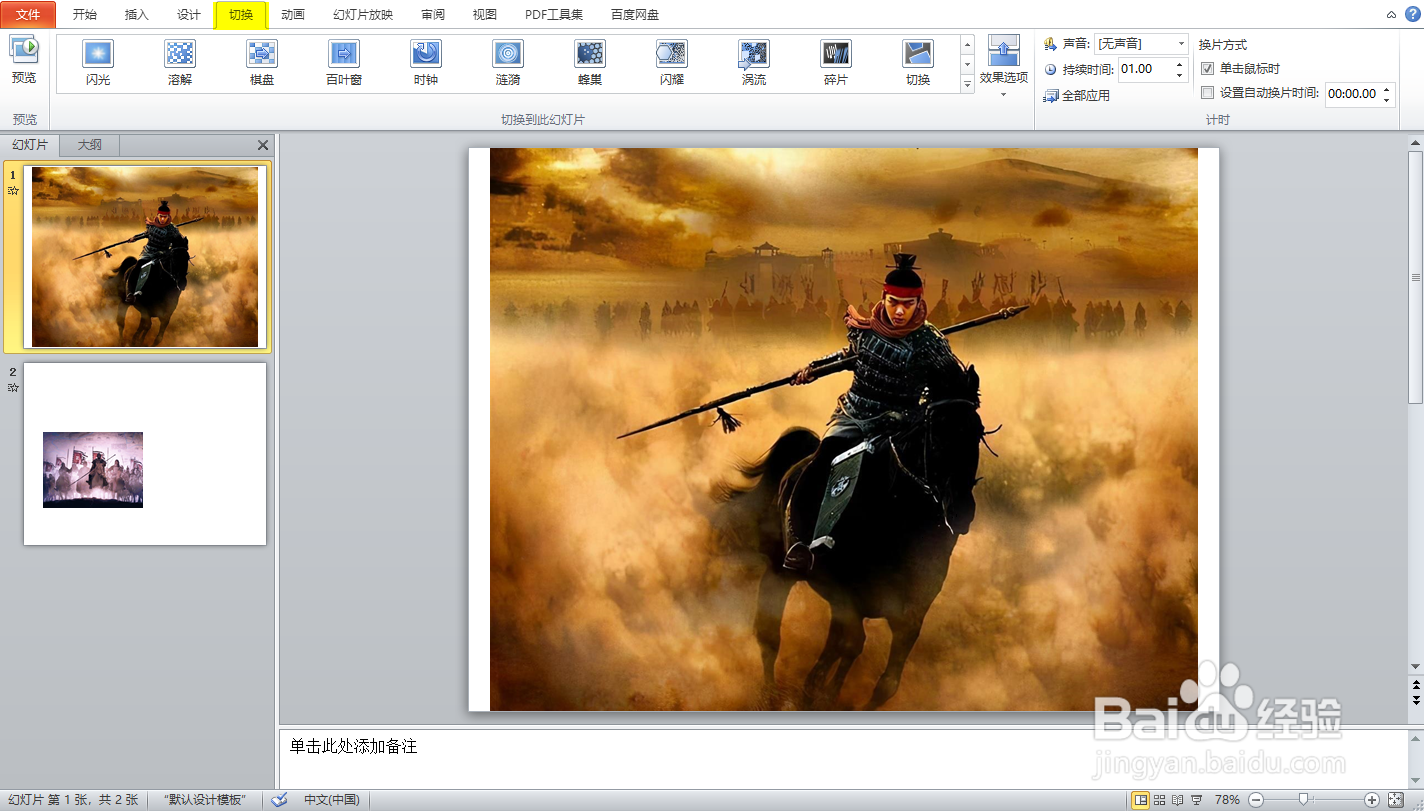Enable 设置自动换片时间 checkbox
Viewport: 1424px width, 812px height.
(x=1207, y=93)
